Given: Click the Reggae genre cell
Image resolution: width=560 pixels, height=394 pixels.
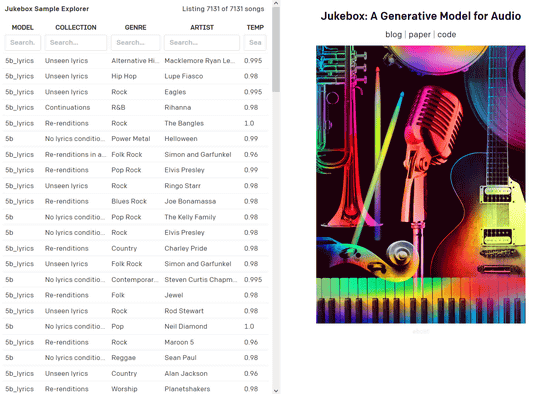Looking at the screenshot, I should [124, 358].
